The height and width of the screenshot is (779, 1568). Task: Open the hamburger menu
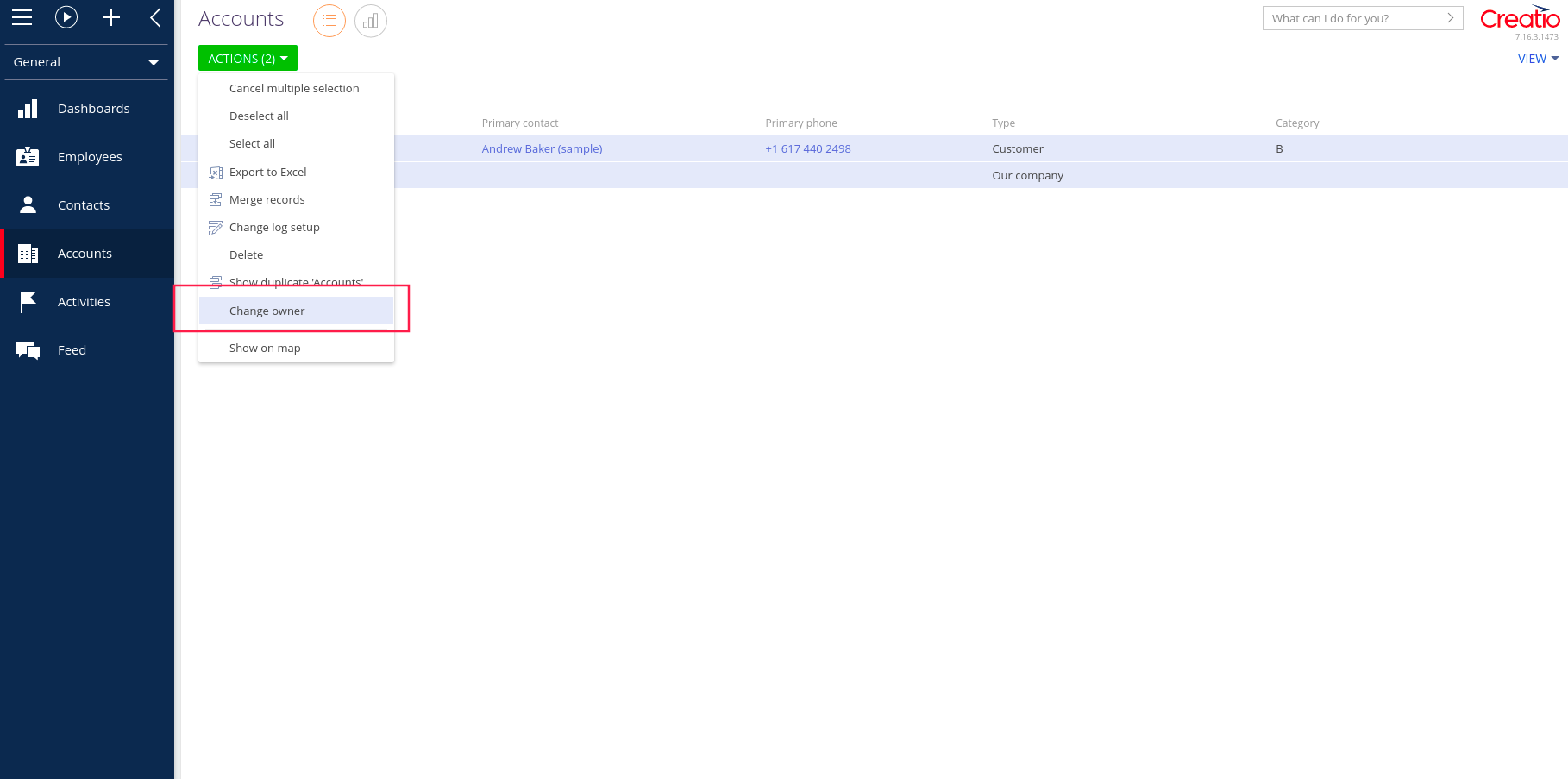coord(22,16)
